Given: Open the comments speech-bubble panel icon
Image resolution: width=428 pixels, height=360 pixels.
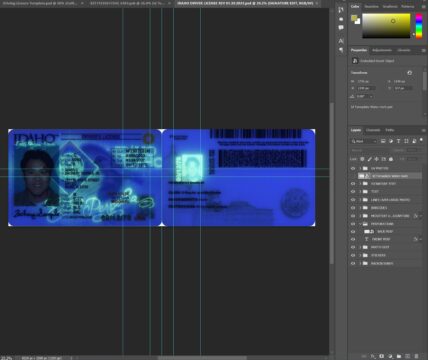Looking at the screenshot, I should click(341, 28).
